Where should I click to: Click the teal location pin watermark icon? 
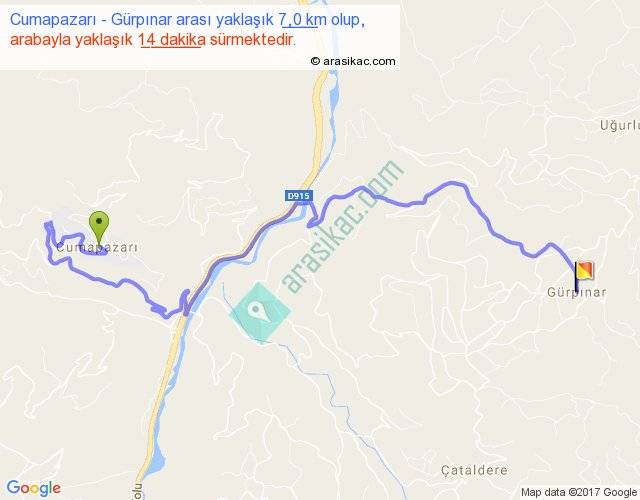click(x=260, y=312)
